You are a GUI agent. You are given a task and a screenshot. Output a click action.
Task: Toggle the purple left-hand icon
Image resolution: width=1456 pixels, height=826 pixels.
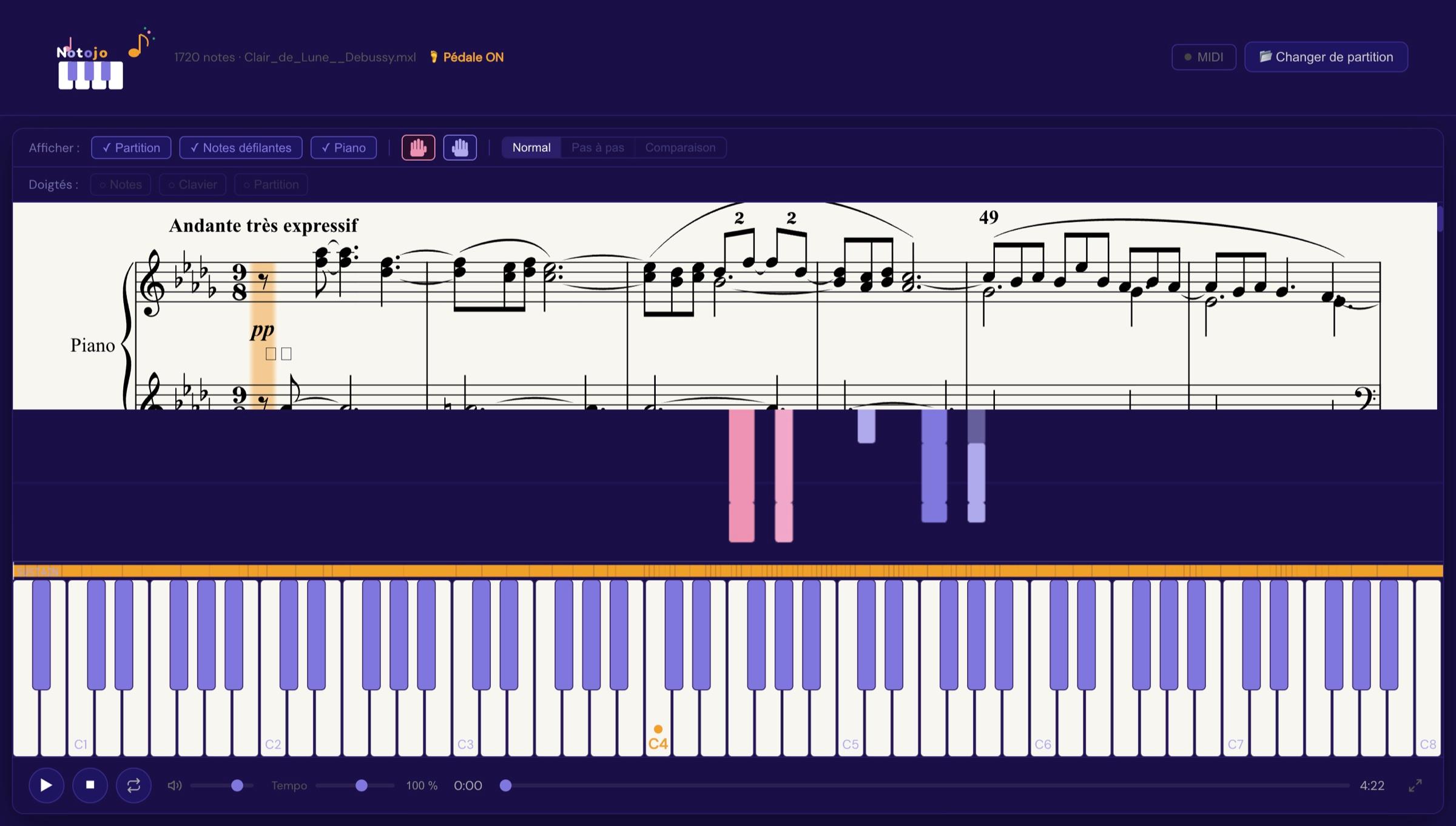(460, 147)
